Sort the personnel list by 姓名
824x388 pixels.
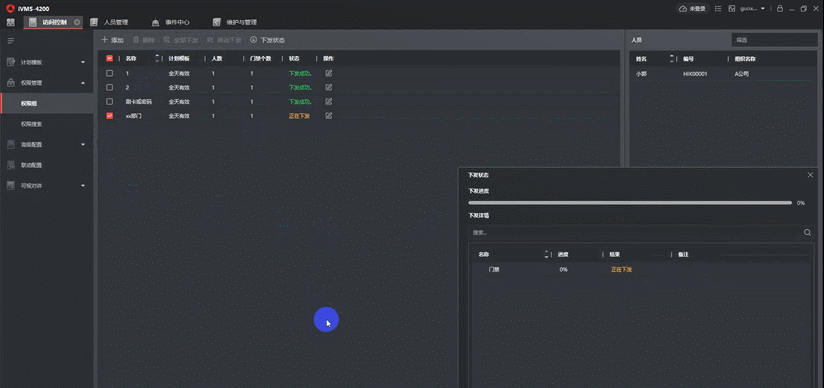(x=672, y=59)
